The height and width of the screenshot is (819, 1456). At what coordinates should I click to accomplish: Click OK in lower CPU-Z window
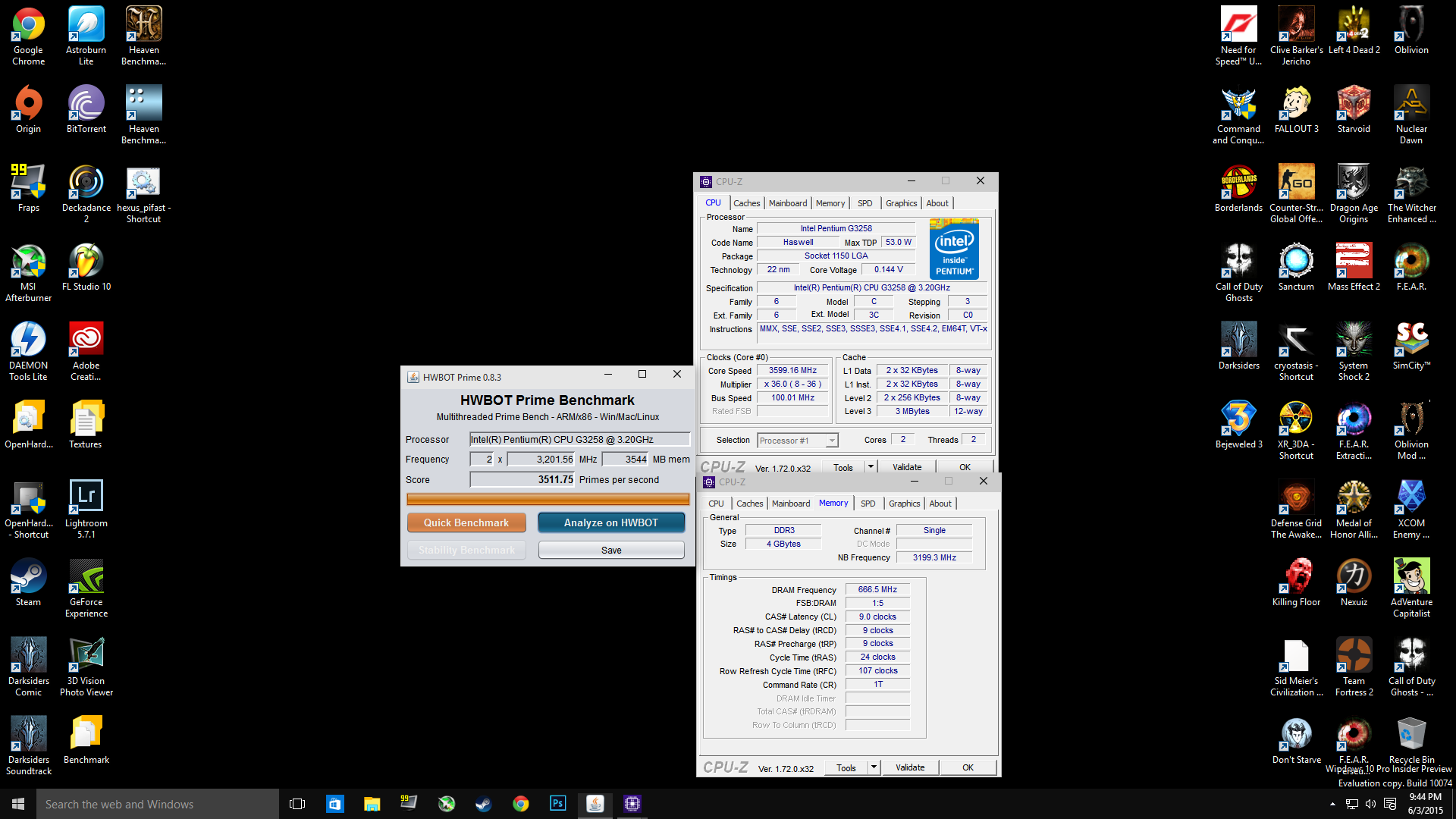point(968,767)
